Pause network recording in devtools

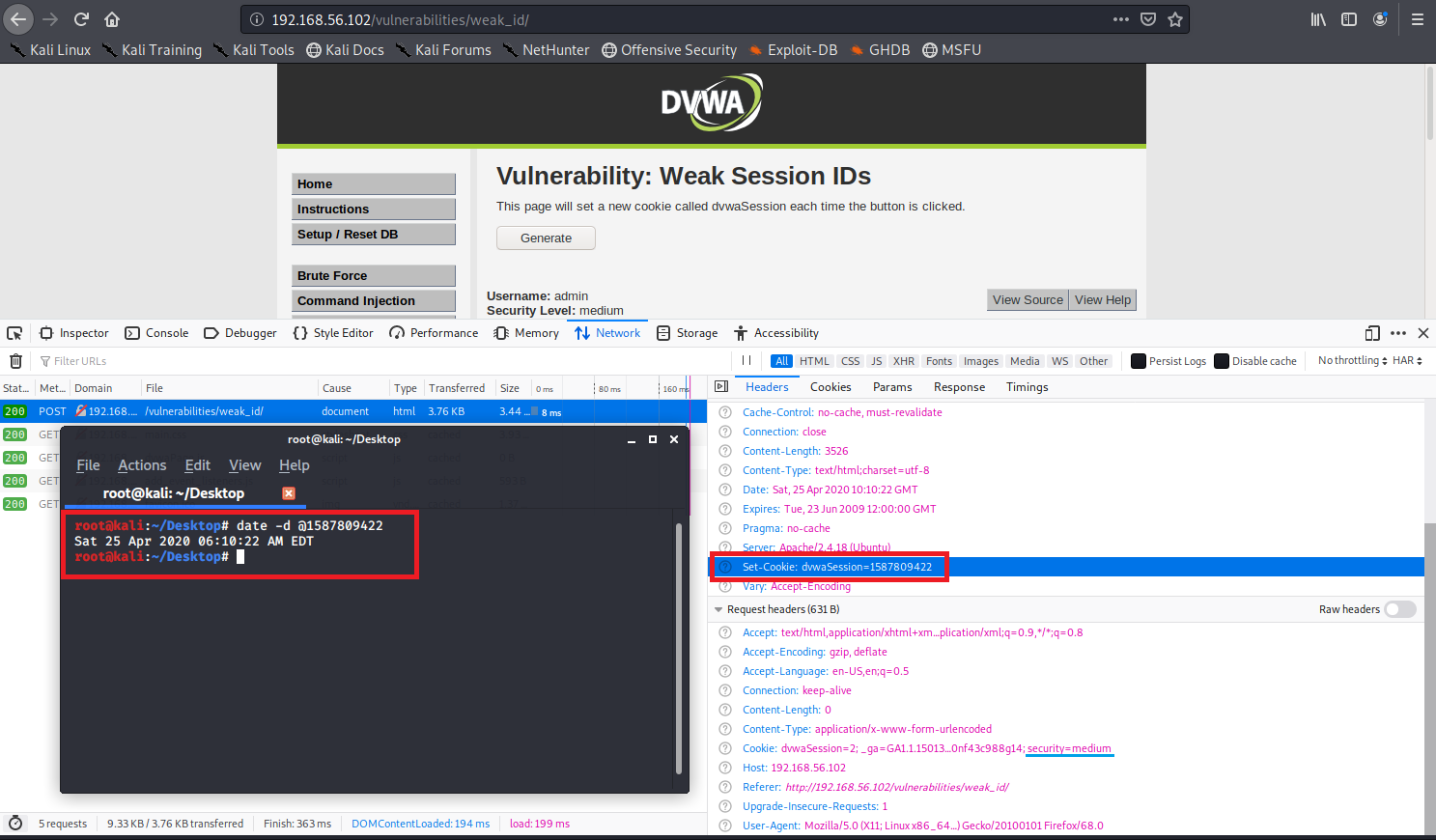pos(746,361)
